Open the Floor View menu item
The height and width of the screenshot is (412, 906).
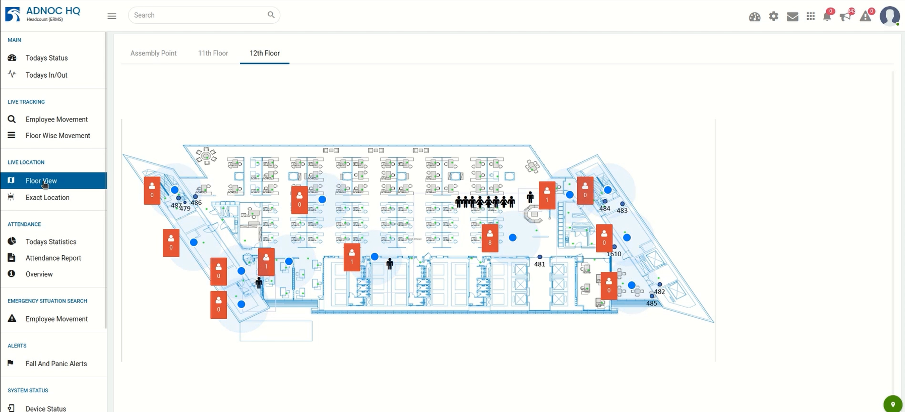click(53, 180)
